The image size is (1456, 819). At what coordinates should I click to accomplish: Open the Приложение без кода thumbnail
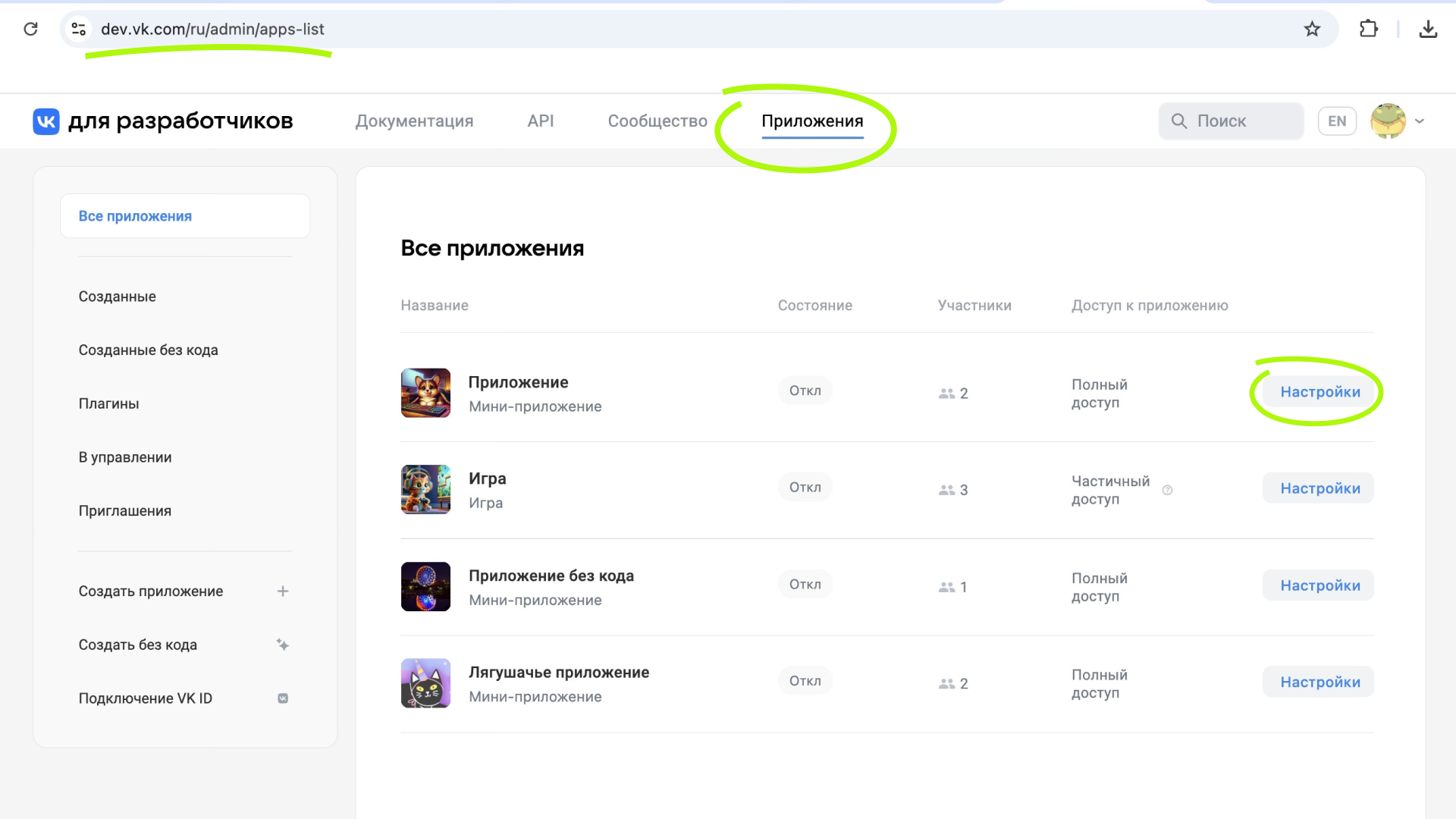425,586
